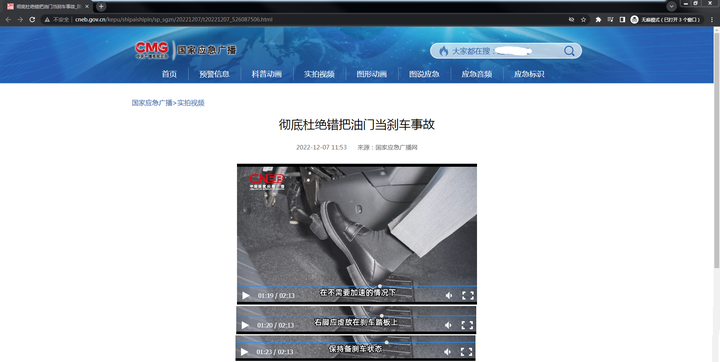Reload the page with the refresh icon
Screen dimensions: 720x362
pyautogui.click(x=32, y=20)
